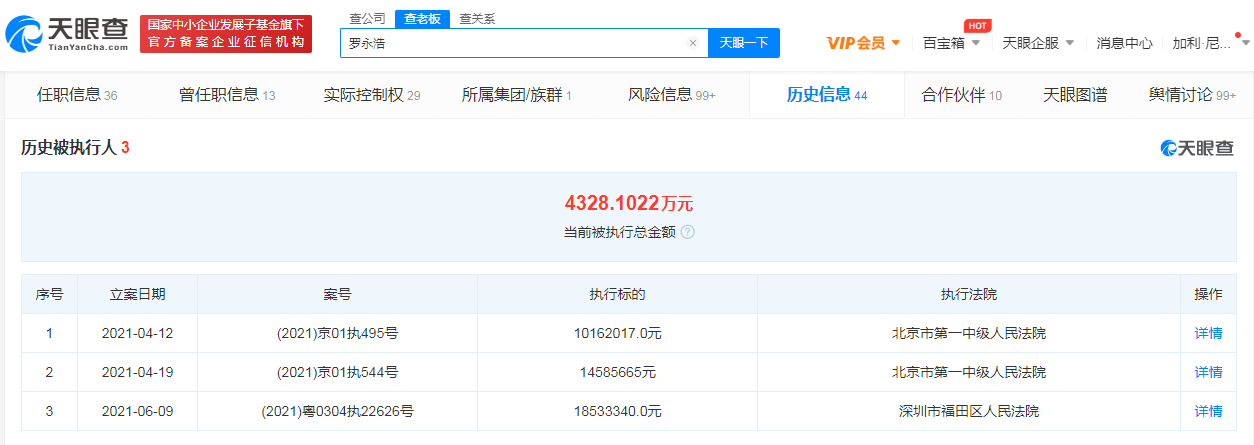
Task: Switch to 天眼图谱 tab
Action: coord(1075,95)
